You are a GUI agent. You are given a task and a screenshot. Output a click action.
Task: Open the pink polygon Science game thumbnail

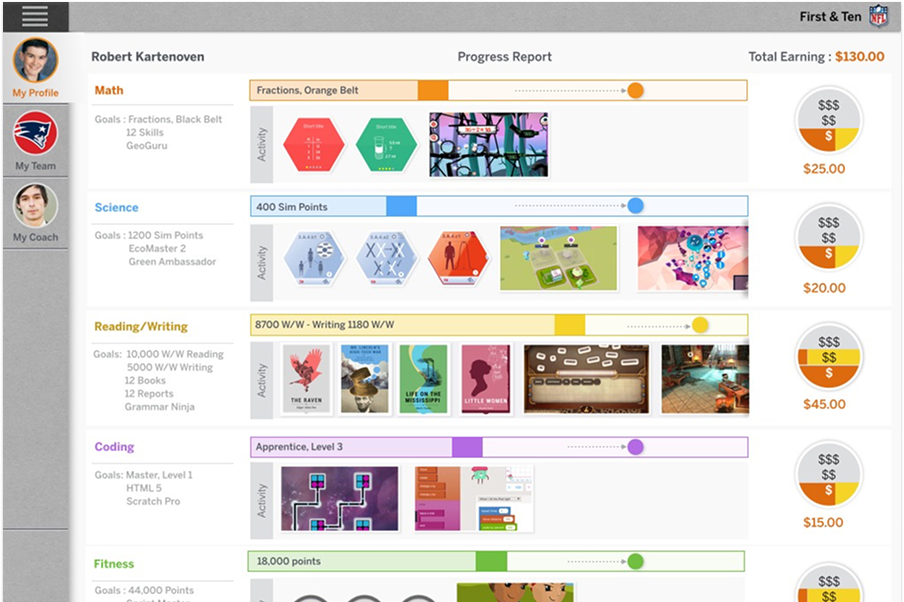pos(692,258)
